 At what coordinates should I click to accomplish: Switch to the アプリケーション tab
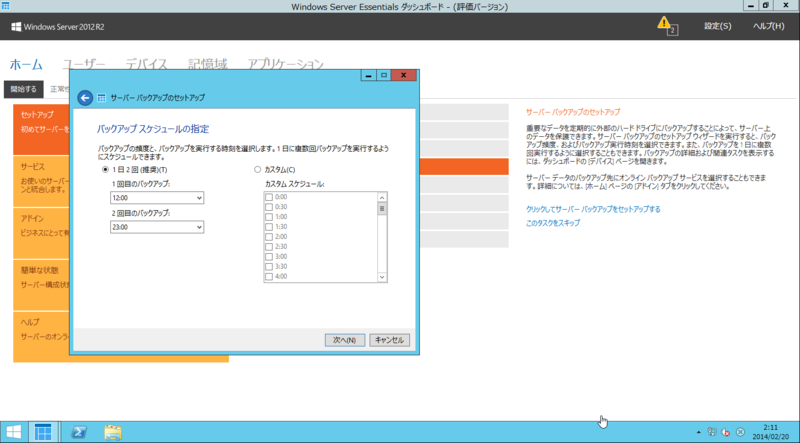[286, 64]
